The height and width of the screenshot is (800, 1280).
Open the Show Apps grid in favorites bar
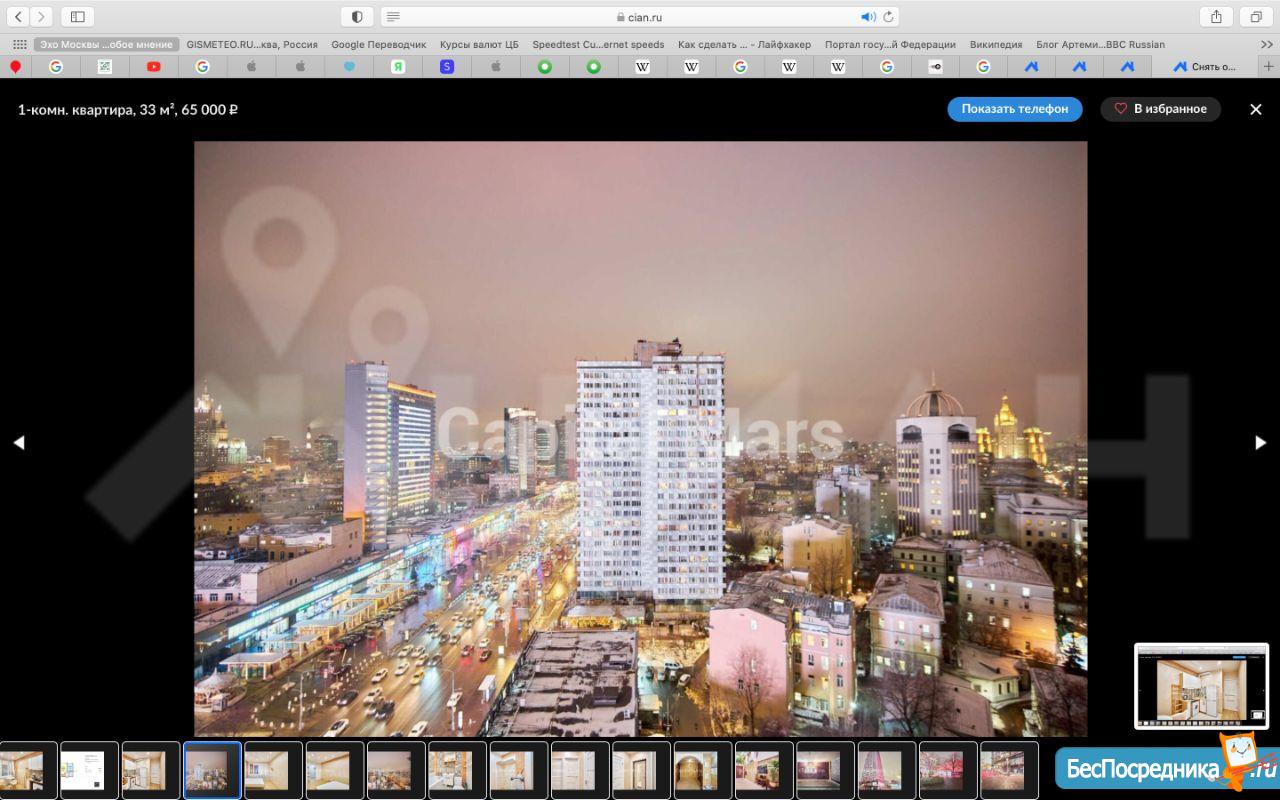coord(19,45)
